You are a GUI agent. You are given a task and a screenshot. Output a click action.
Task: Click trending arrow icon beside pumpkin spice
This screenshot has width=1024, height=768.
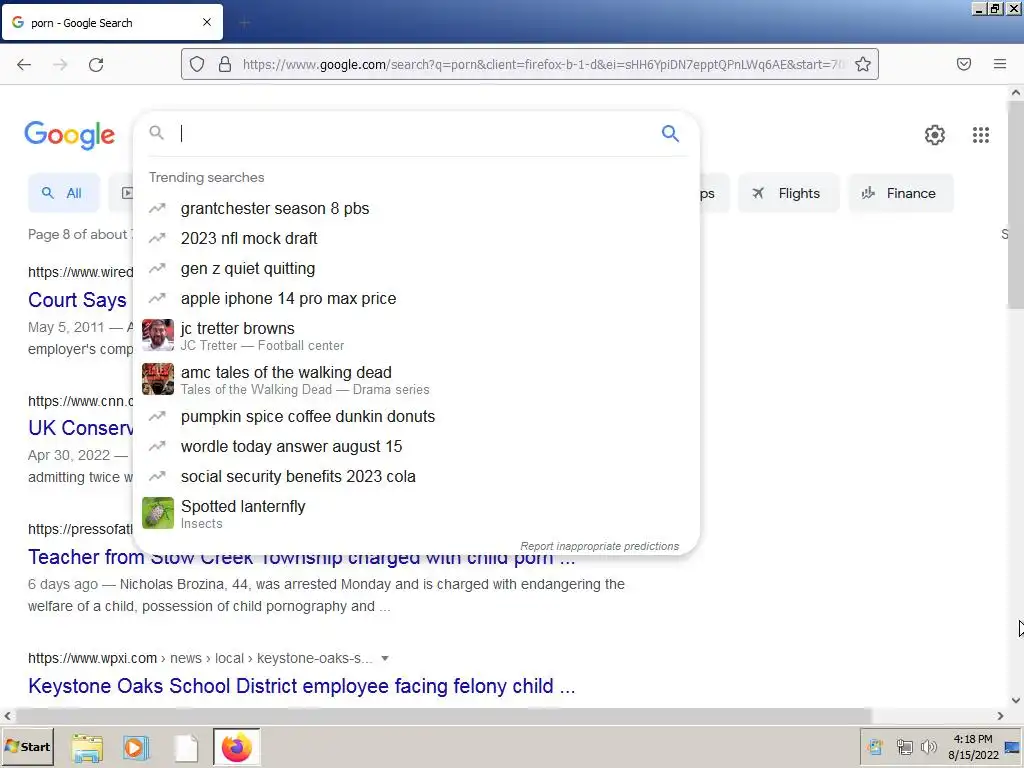pos(157,417)
